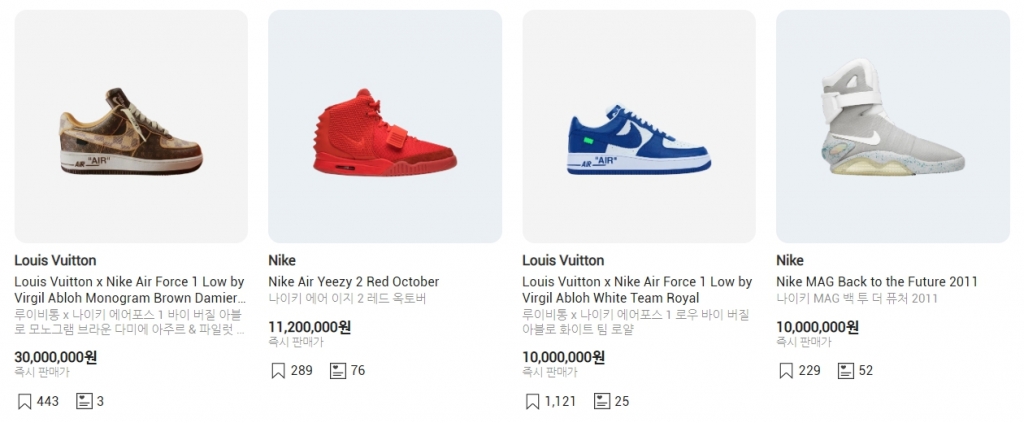The image size is (1024, 423).
Task: Click the bookmark icon beside 289
Action: (x=278, y=371)
